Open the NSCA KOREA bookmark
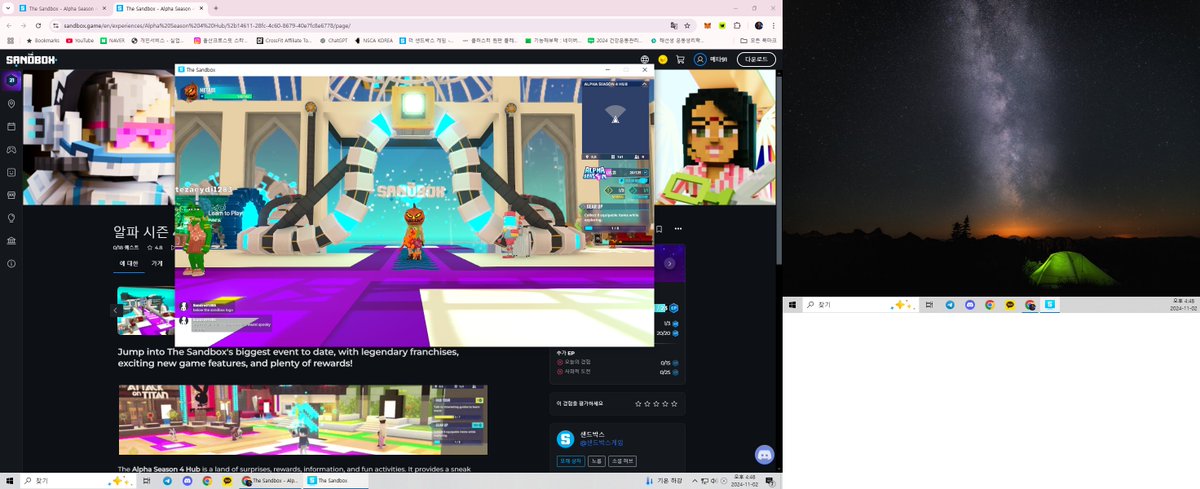 pos(375,40)
